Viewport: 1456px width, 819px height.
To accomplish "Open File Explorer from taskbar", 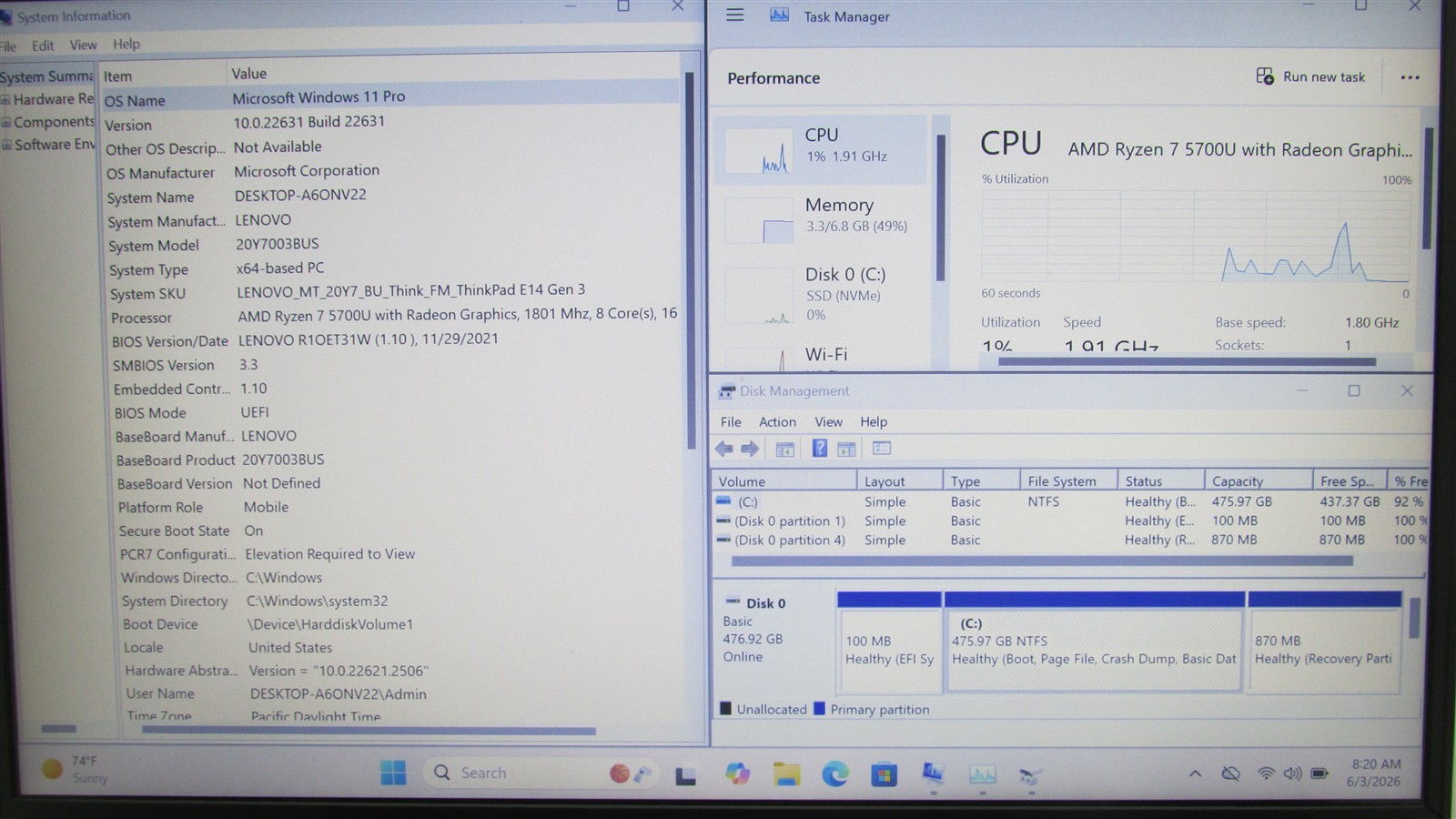I will pyautogui.click(x=786, y=774).
